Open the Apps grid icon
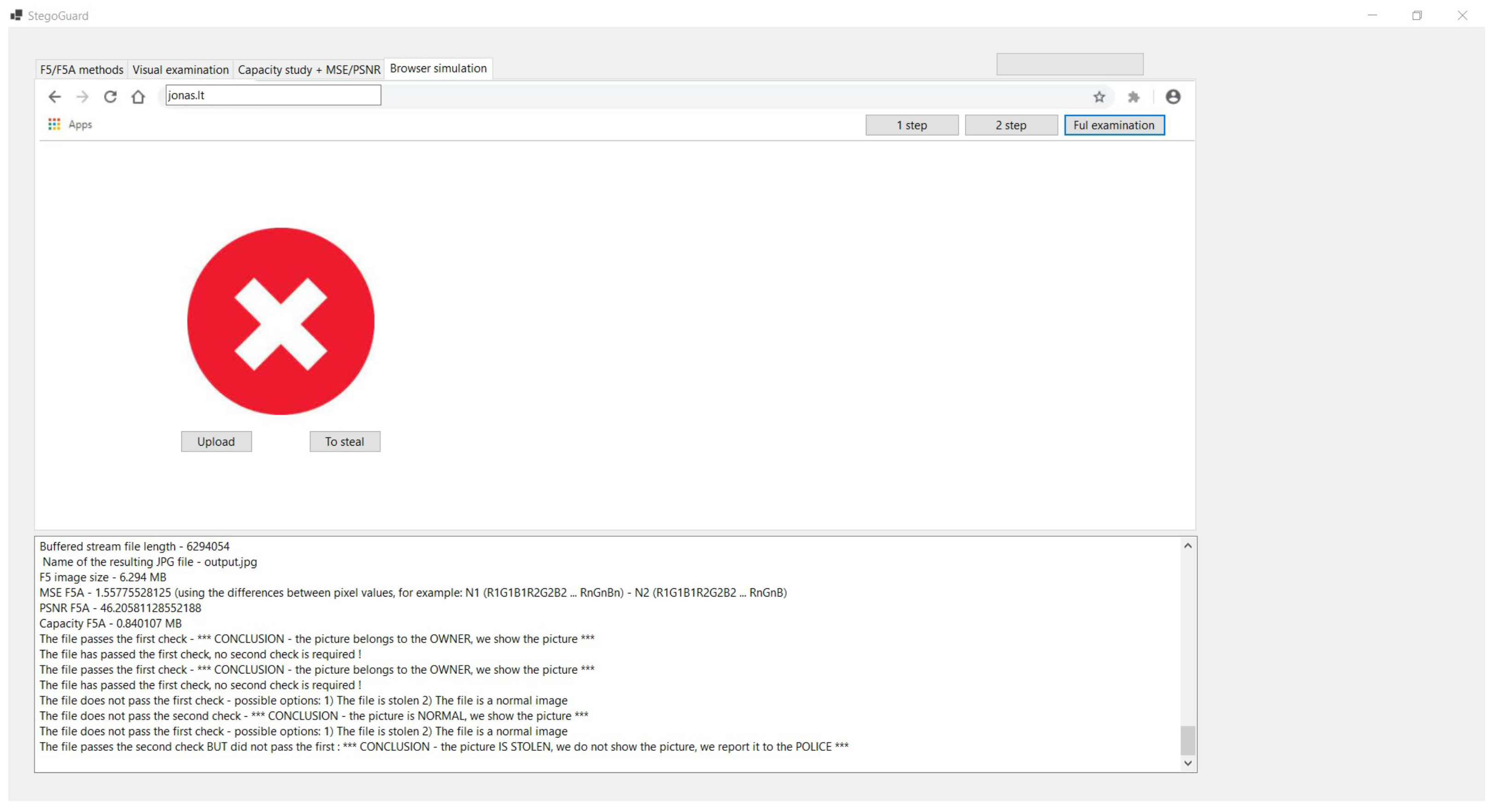This screenshot has height=812, width=1498. (54, 124)
